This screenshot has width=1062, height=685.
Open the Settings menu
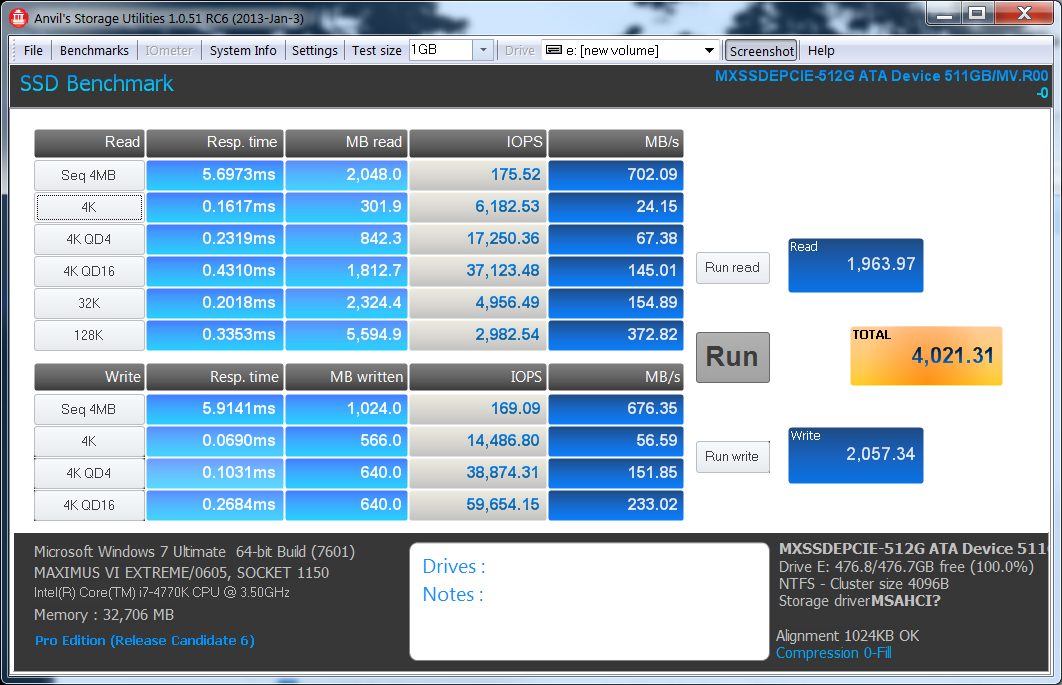314,50
